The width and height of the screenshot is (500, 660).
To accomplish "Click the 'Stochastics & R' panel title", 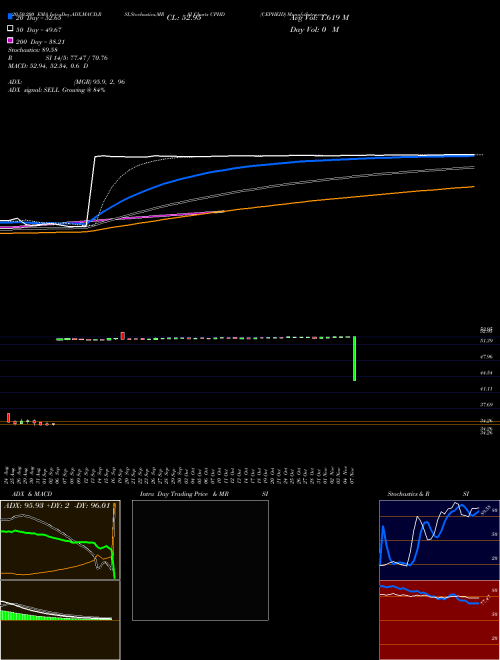I will [x=408, y=494].
